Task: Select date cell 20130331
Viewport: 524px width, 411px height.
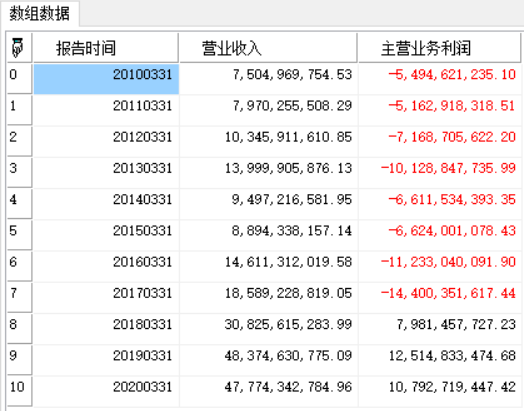Action: tap(106, 172)
